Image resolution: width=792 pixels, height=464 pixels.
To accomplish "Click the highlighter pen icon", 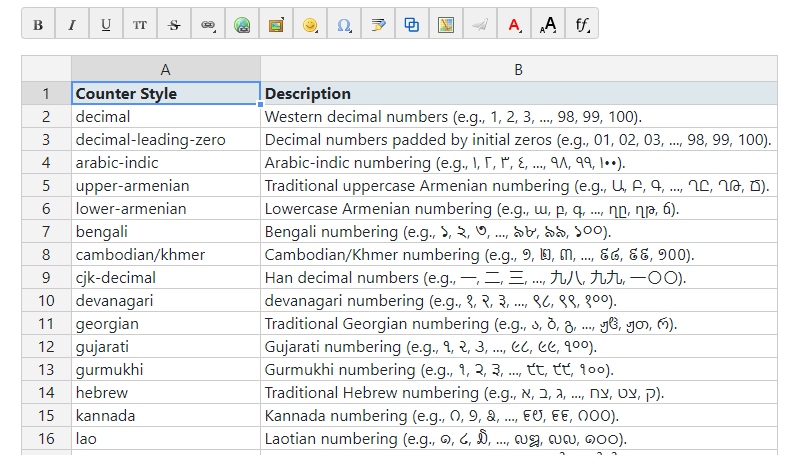I will coord(378,25).
